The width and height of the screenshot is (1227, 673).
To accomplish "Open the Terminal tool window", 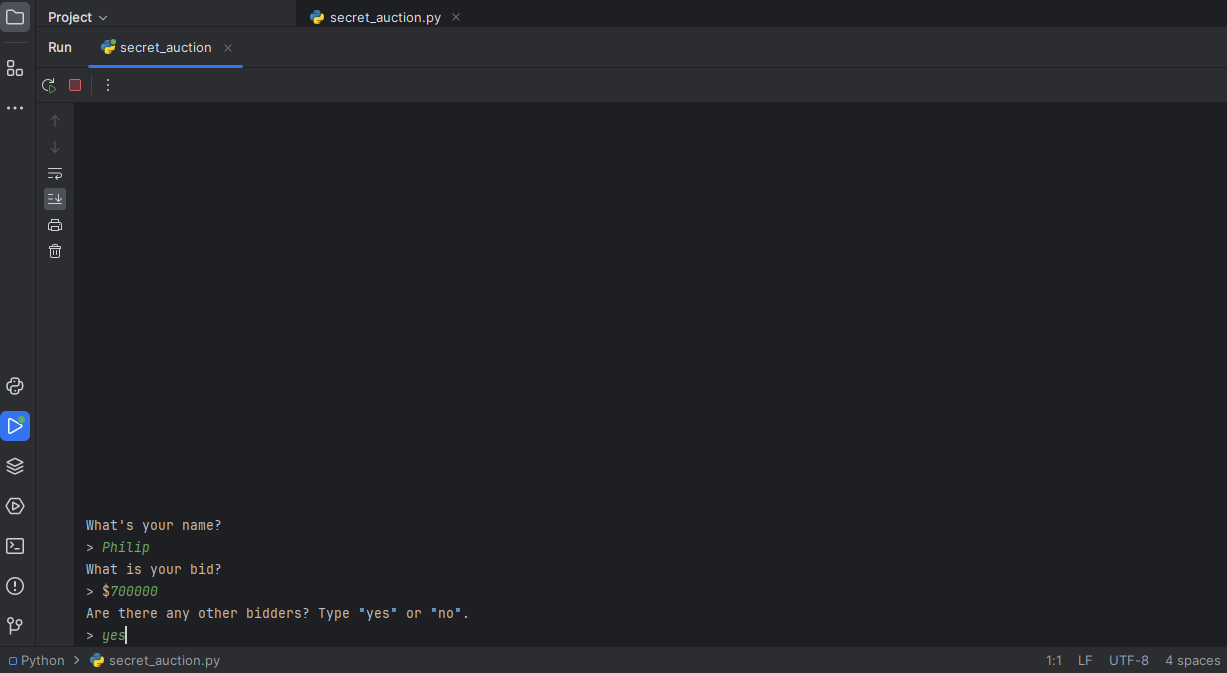I will pyautogui.click(x=15, y=546).
